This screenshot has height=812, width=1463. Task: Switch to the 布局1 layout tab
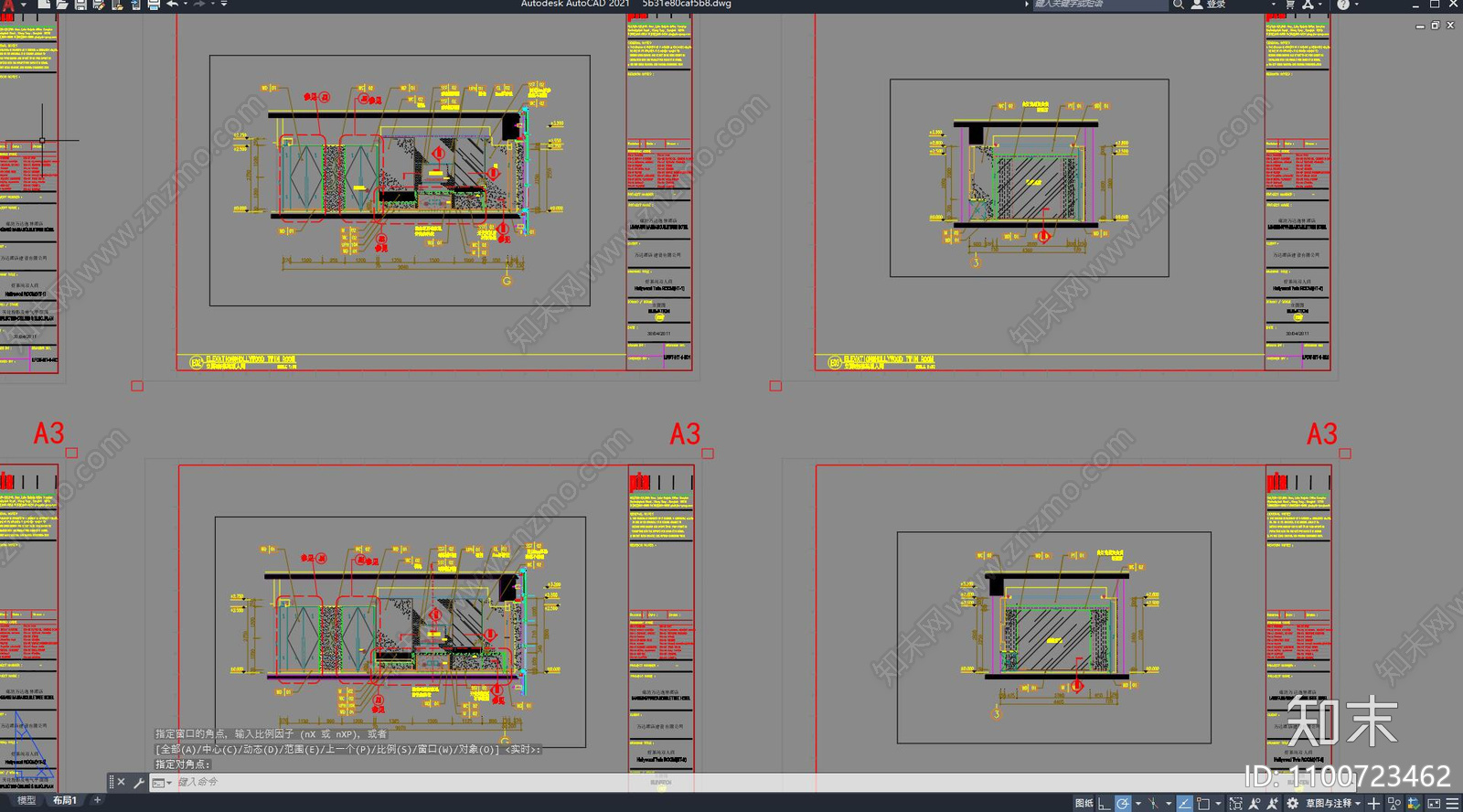pyautogui.click(x=65, y=801)
